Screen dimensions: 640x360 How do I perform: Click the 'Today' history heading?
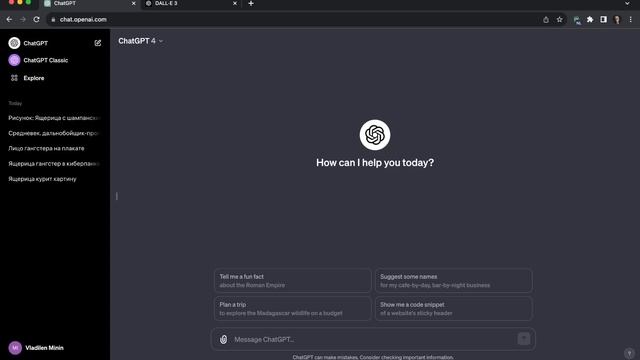tap(15, 103)
